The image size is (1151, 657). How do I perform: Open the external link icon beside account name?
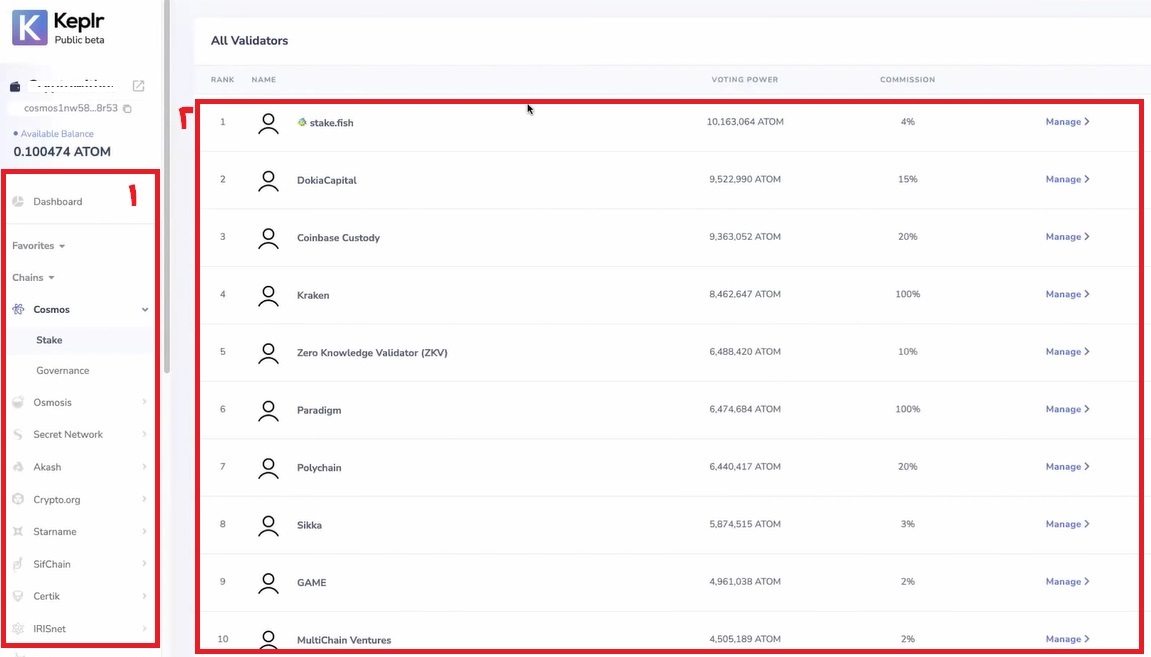point(138,86)
